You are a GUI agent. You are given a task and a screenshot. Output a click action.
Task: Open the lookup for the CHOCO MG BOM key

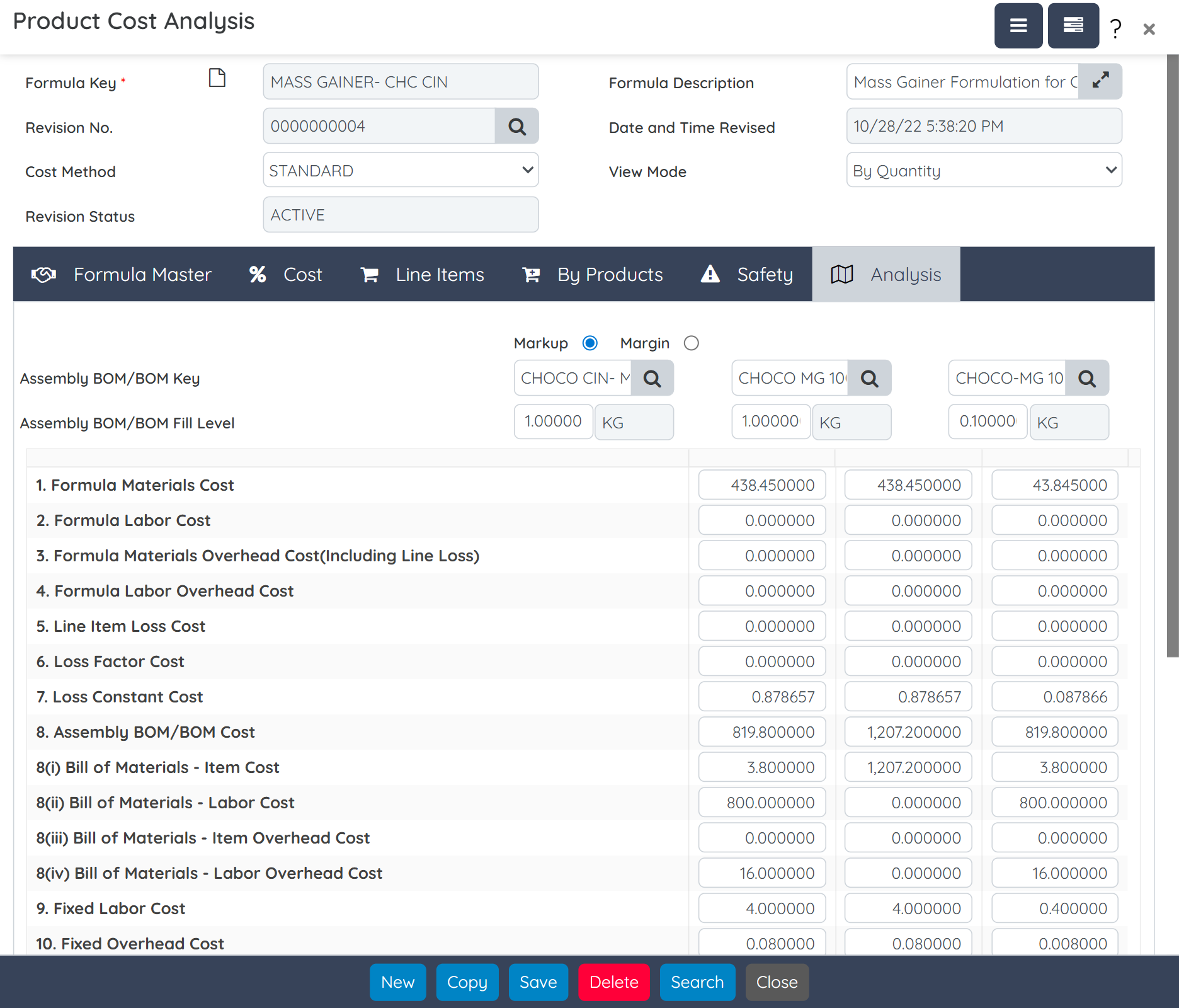tap(870, 378)
